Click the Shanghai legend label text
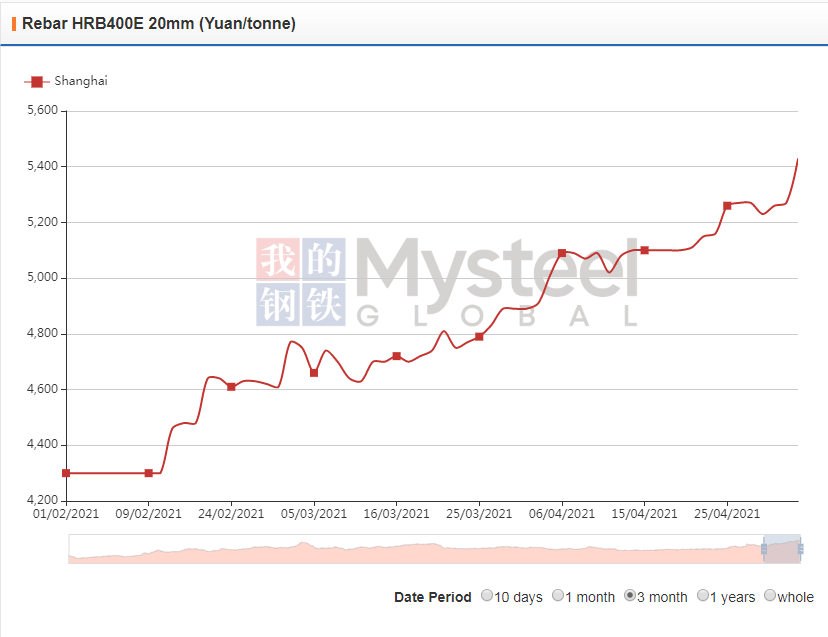Image resolution: width=828 pixels, height=637 pixels. pyautogui.click(x=80, y=81)
